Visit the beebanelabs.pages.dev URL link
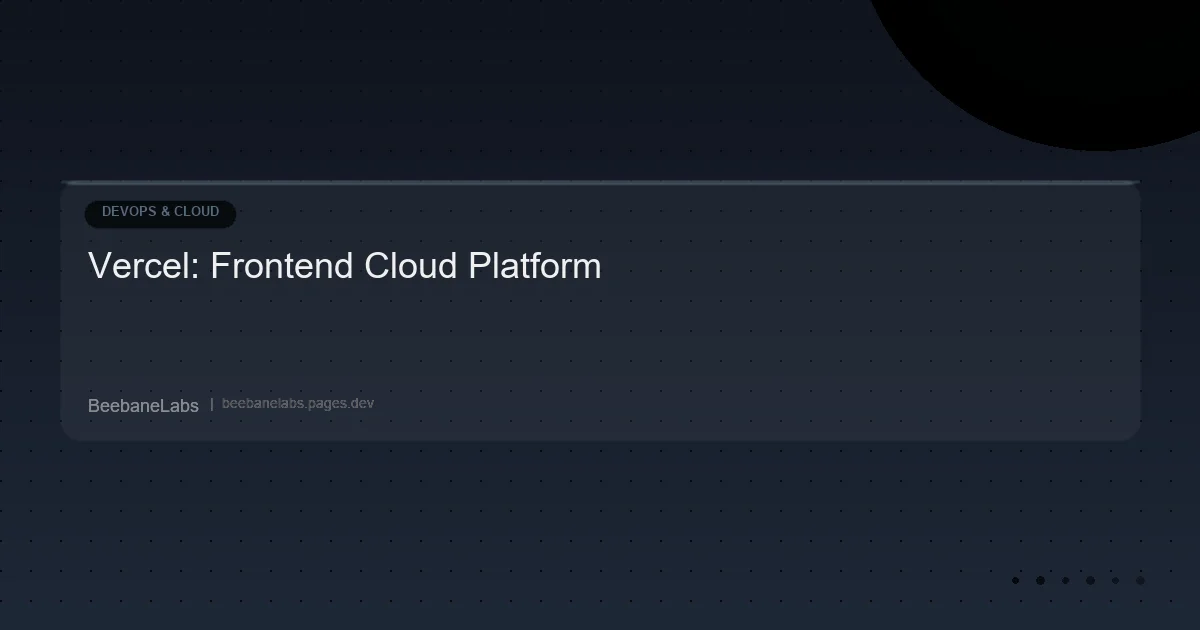 click(x=298, y=404)
